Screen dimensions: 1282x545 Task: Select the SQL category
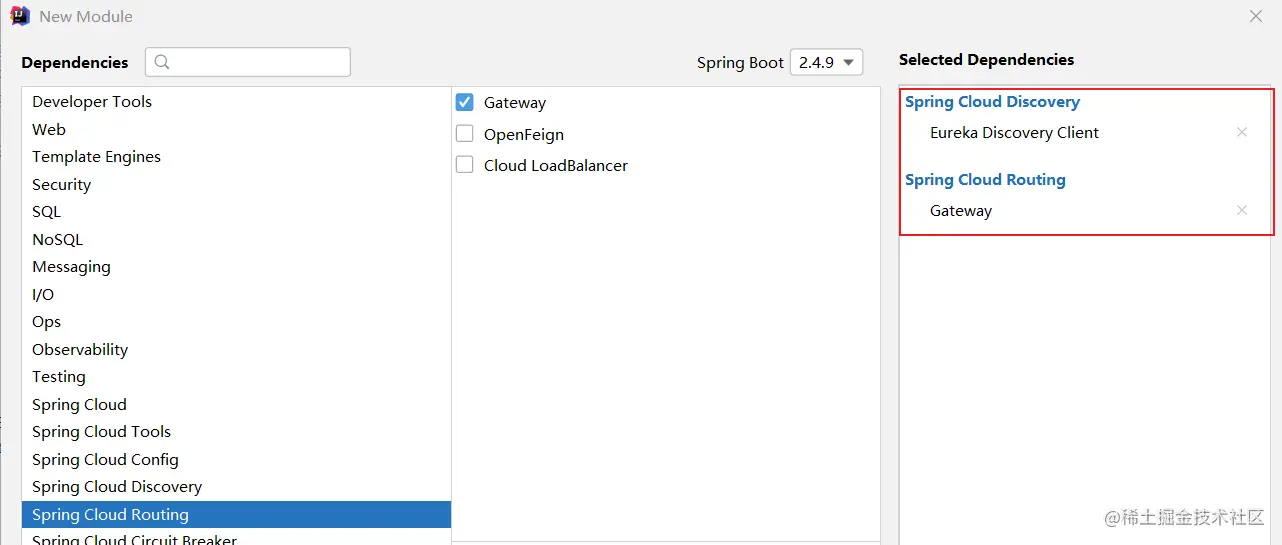pos(236,211)
